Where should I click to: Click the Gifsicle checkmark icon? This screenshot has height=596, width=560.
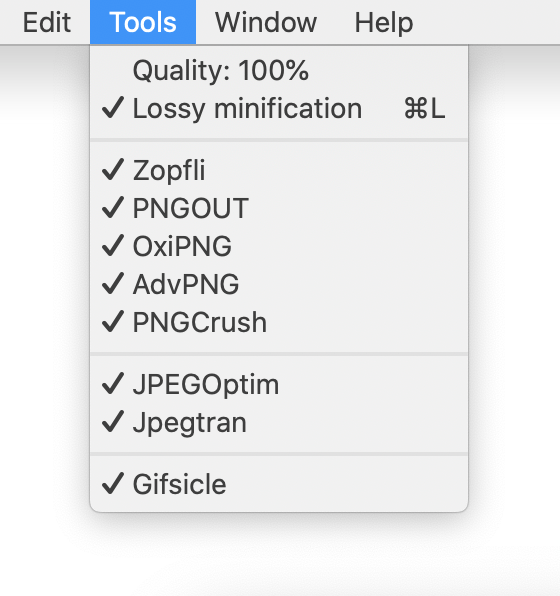click(113, 483)
